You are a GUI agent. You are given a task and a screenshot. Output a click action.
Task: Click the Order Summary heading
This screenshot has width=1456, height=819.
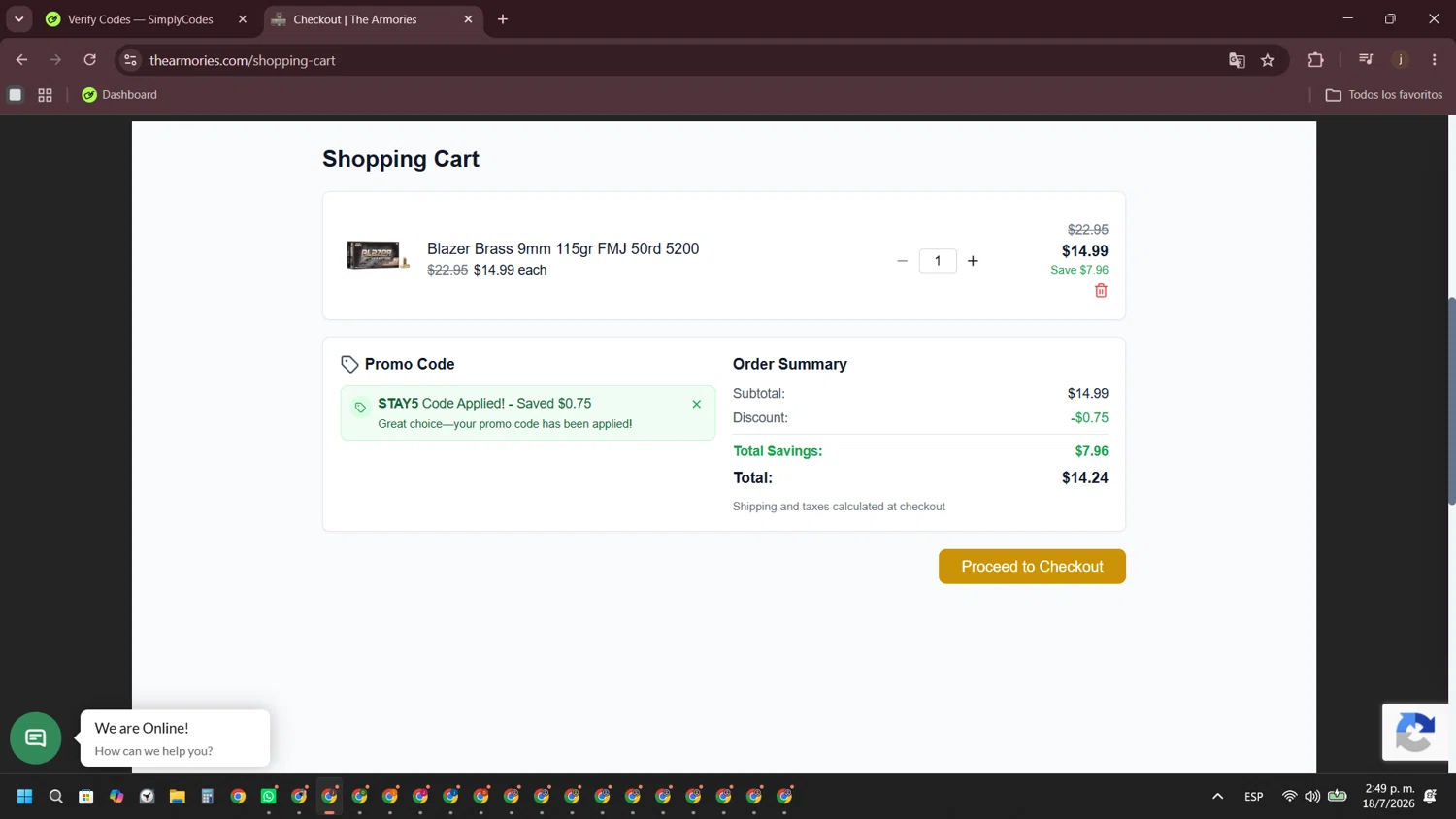click(790, 364)
